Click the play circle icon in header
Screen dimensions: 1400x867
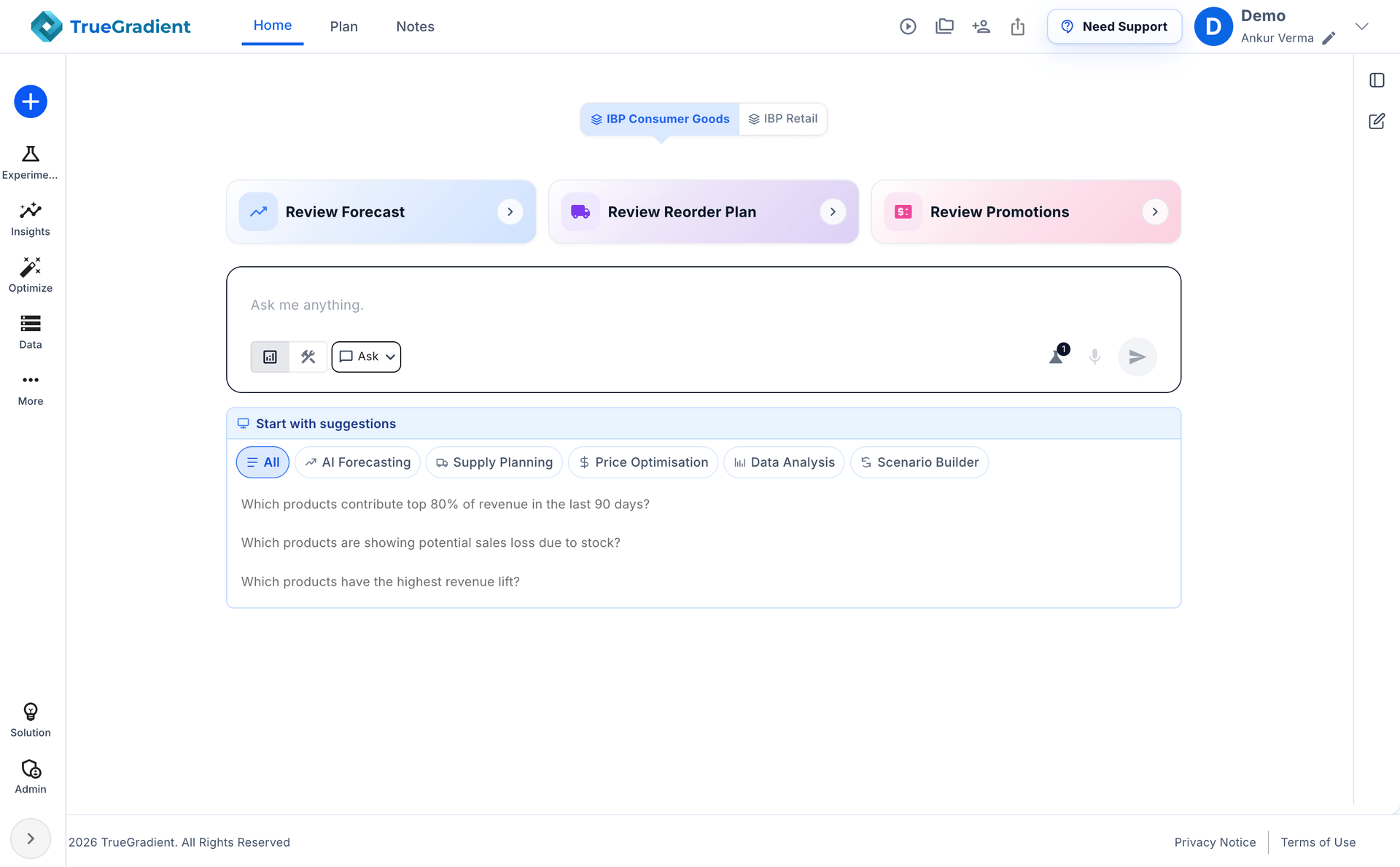click(908, 26)
